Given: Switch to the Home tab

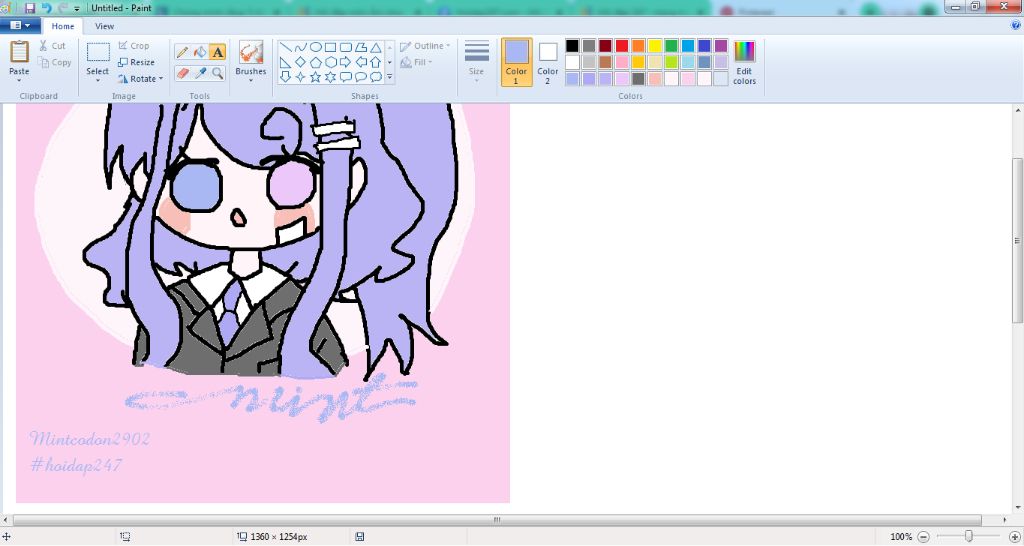Looking at the screenshot, I should 63,26.
